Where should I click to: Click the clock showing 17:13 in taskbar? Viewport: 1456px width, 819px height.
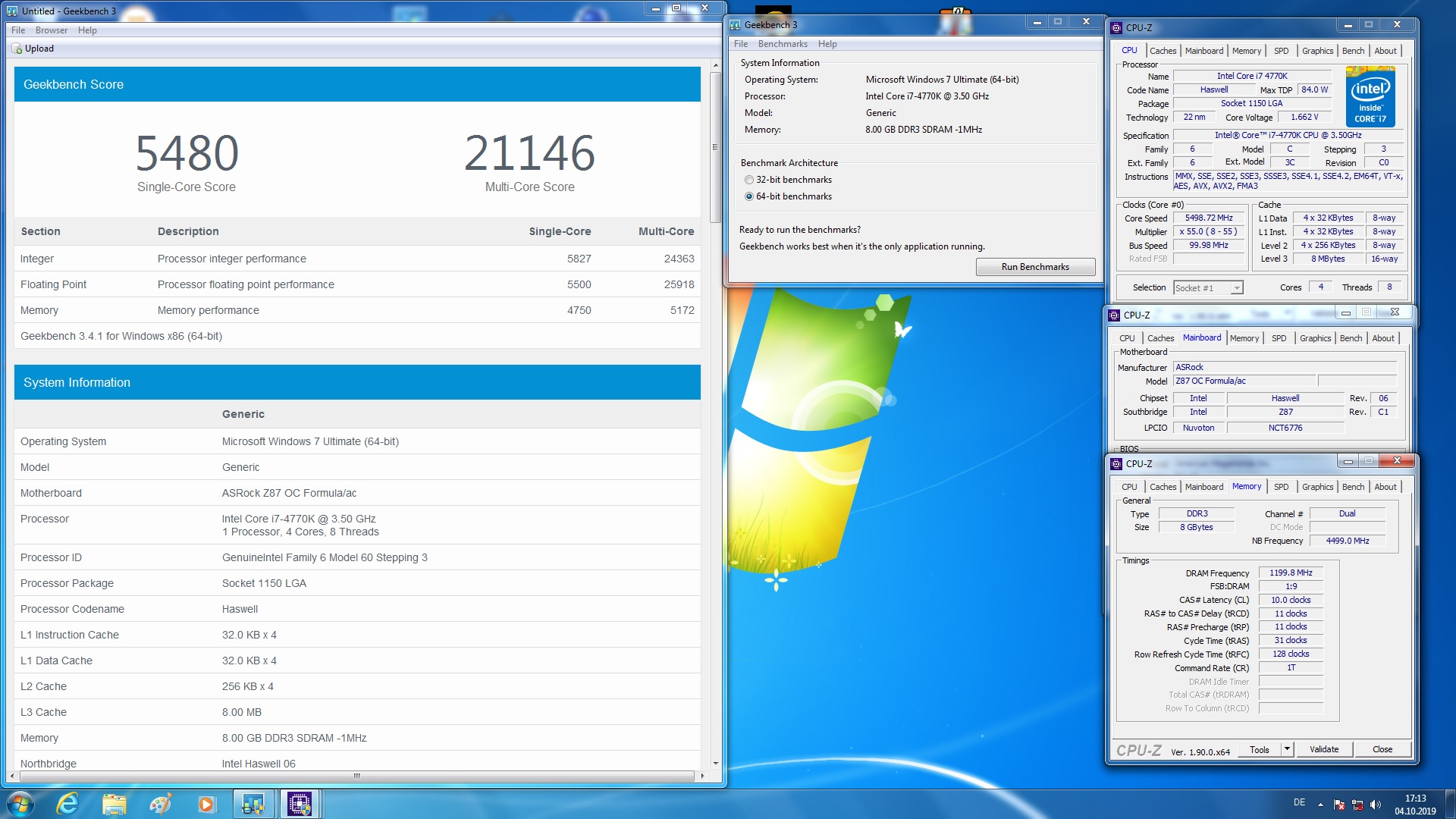point(1415,799)
